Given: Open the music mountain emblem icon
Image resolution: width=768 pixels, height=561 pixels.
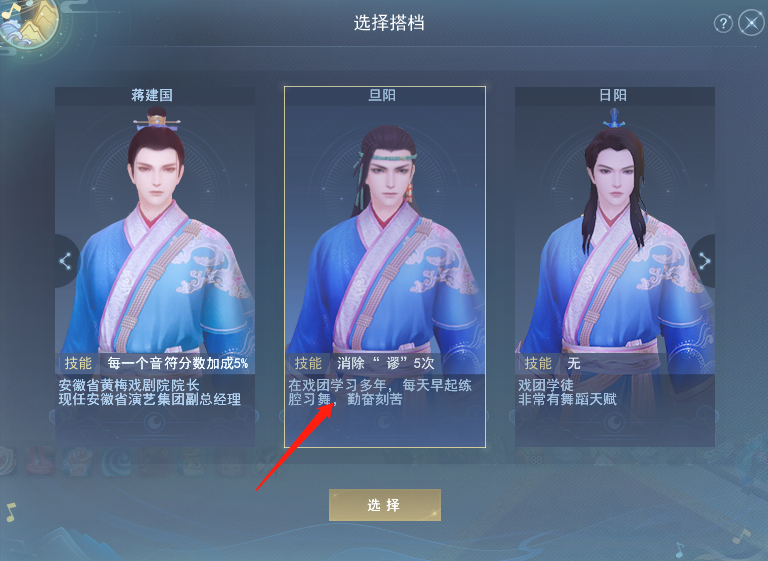Looking at the screenshot, I should 30,24.
